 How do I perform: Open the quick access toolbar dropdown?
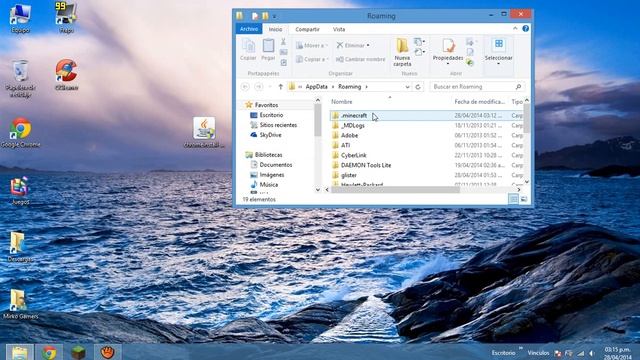[x=275, y=16]
